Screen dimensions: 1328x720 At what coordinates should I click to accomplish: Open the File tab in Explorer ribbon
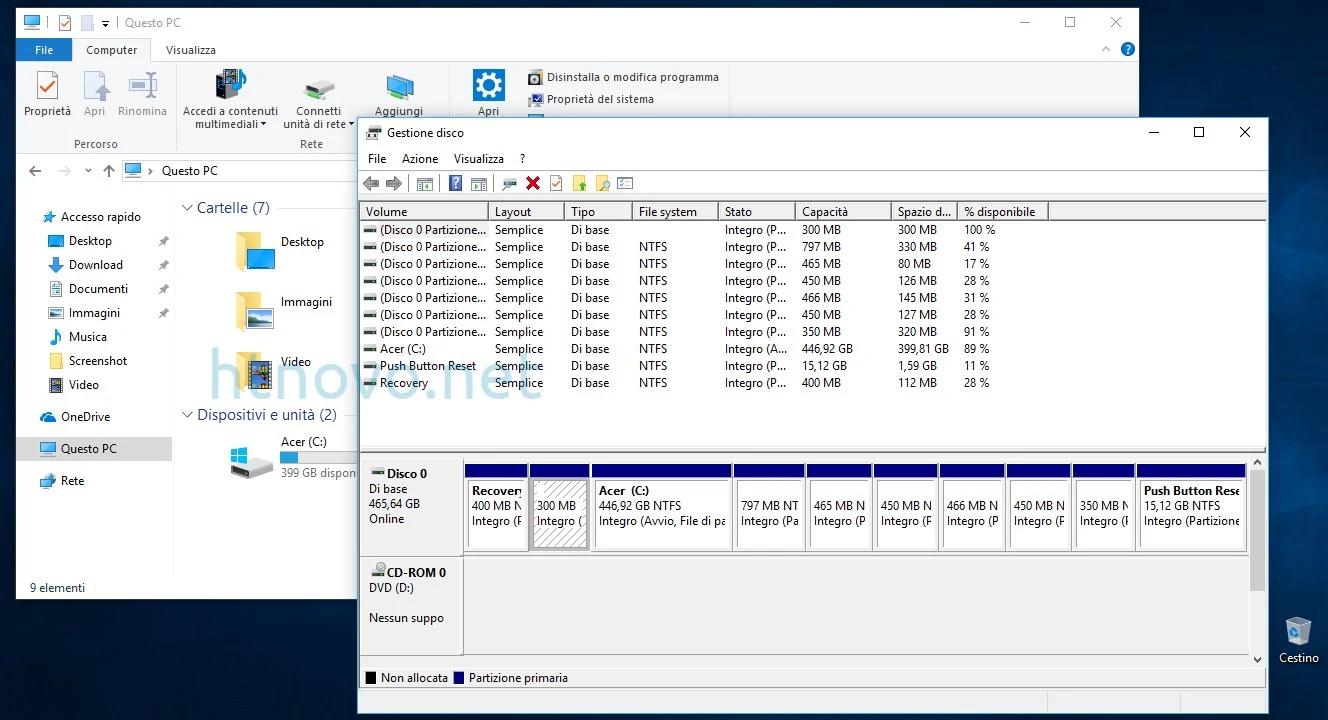[44, 50]
